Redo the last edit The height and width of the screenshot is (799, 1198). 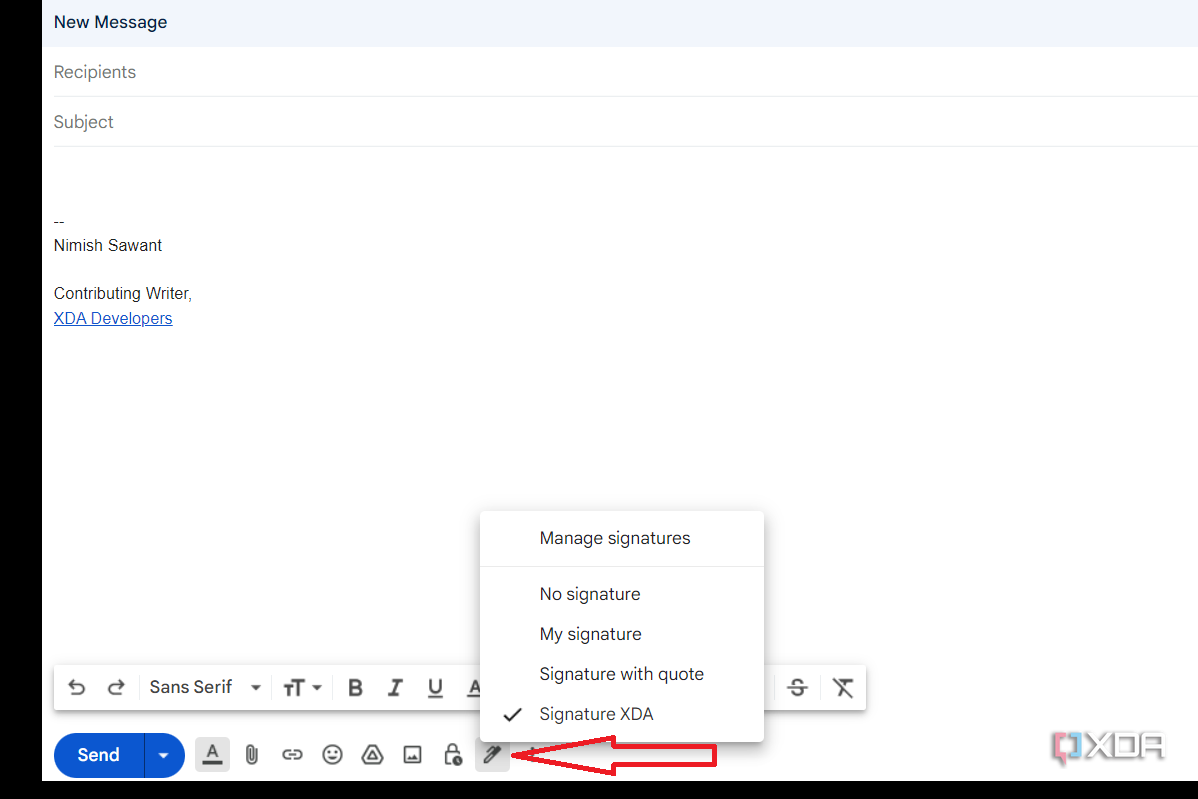116,687
